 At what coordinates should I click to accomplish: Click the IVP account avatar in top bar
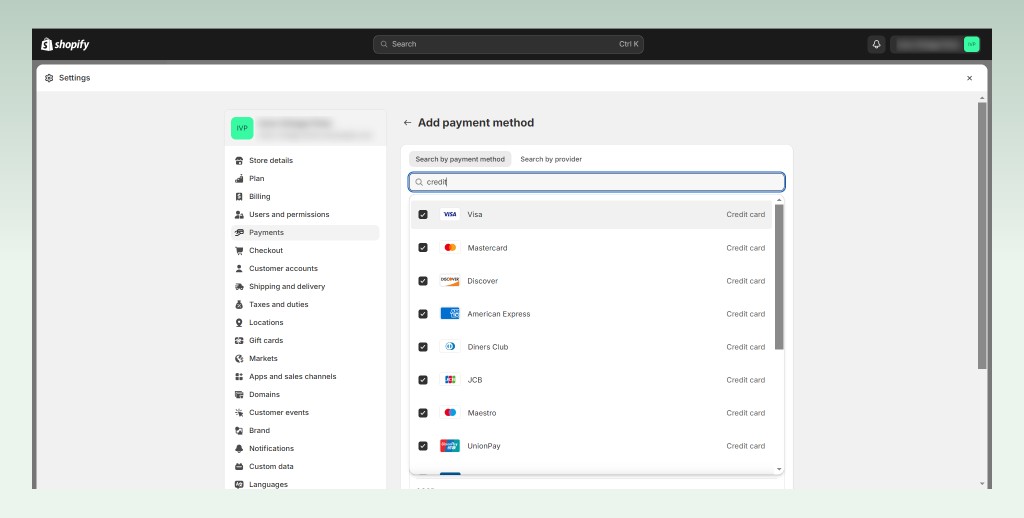[x=971, y=44]
